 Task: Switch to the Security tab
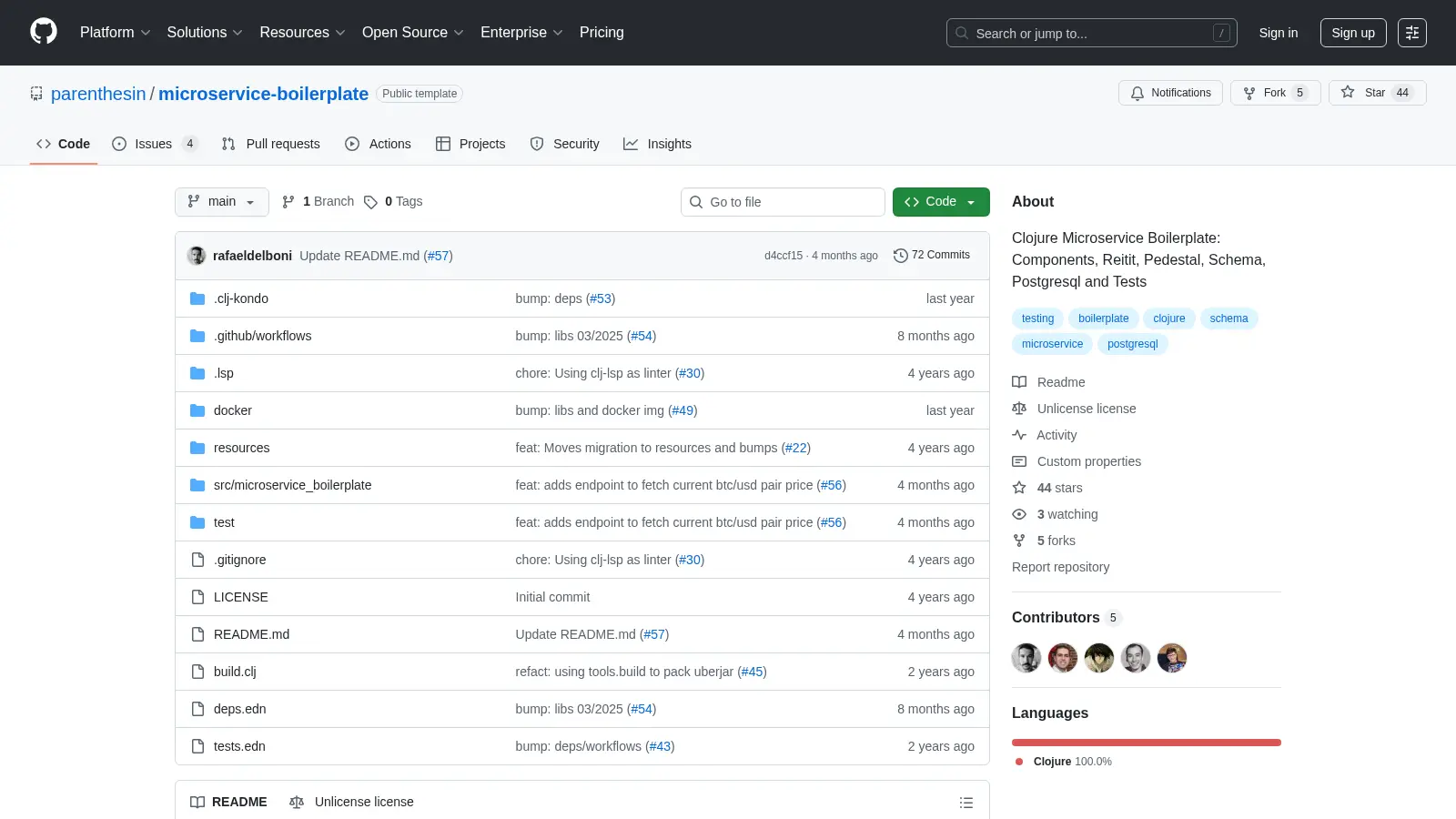(x=564, y=144)
